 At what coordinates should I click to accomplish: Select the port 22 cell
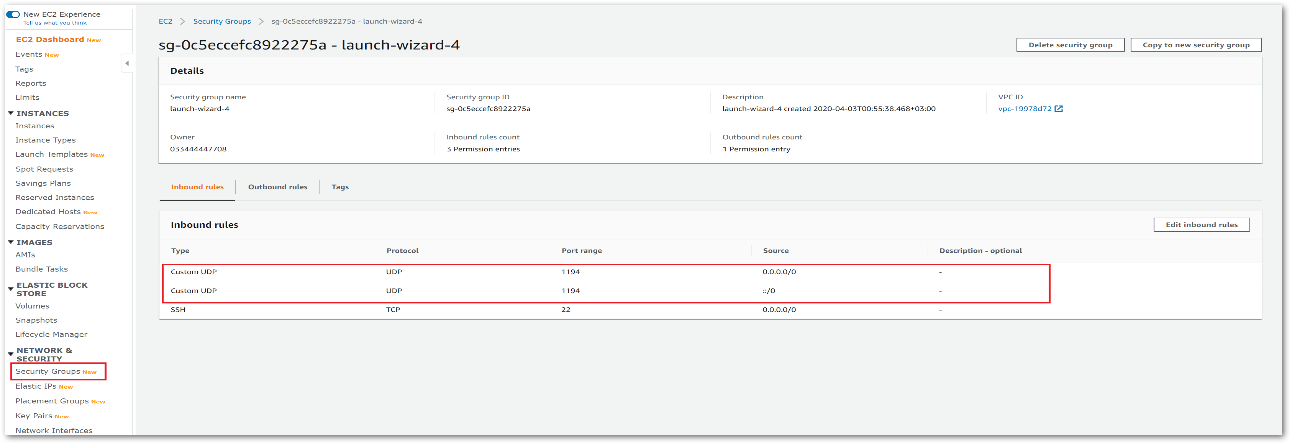566,310
